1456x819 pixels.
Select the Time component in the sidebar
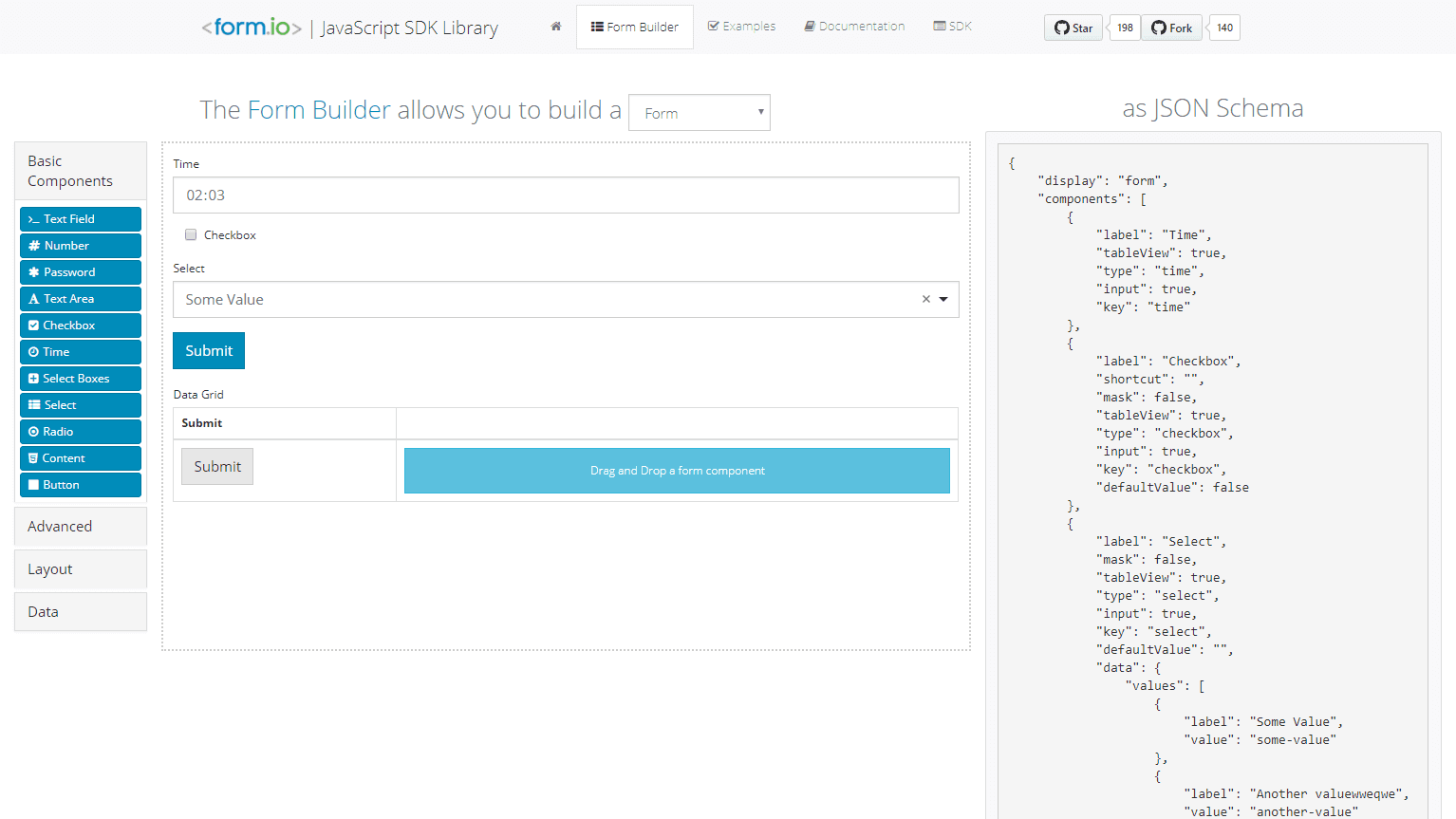point(81,351)
